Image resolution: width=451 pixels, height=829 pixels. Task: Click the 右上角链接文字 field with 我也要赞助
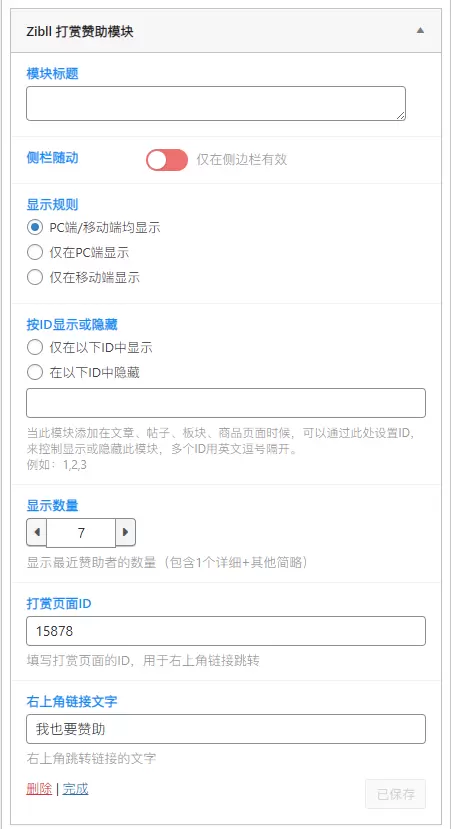tap(226, 729)
